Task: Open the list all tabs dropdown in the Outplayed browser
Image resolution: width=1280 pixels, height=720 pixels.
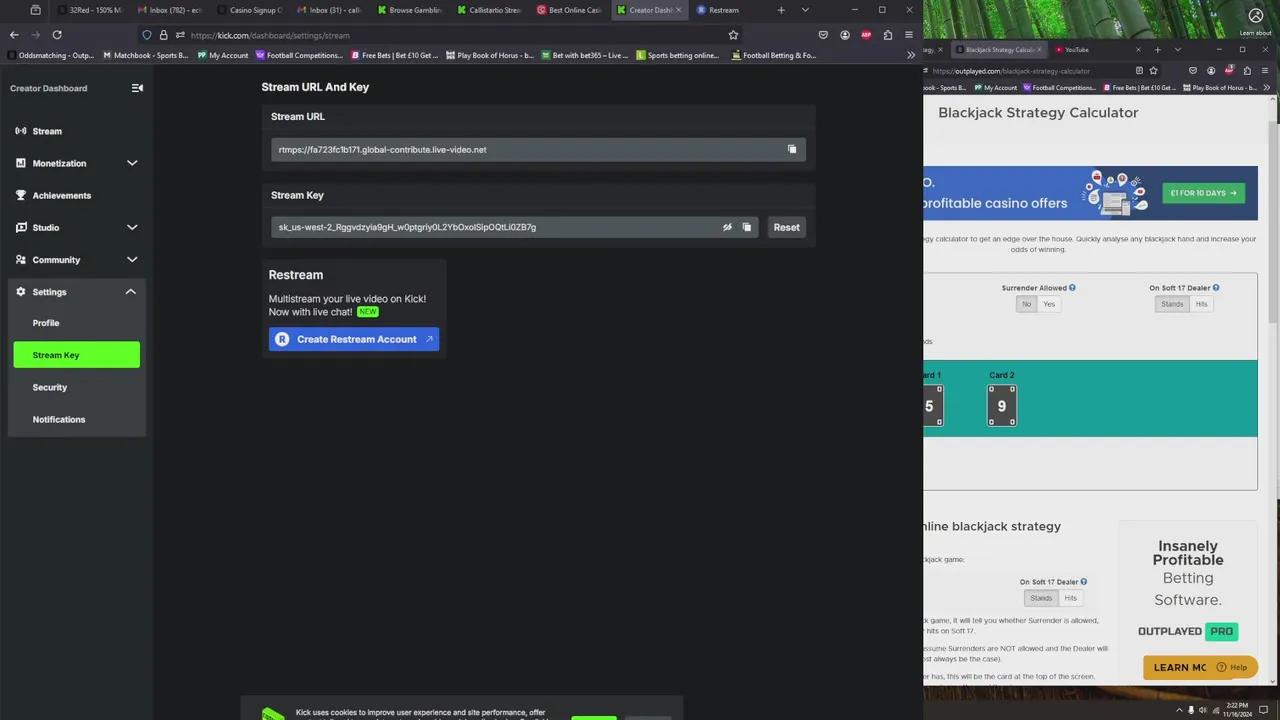Action: pos(1176,49)
